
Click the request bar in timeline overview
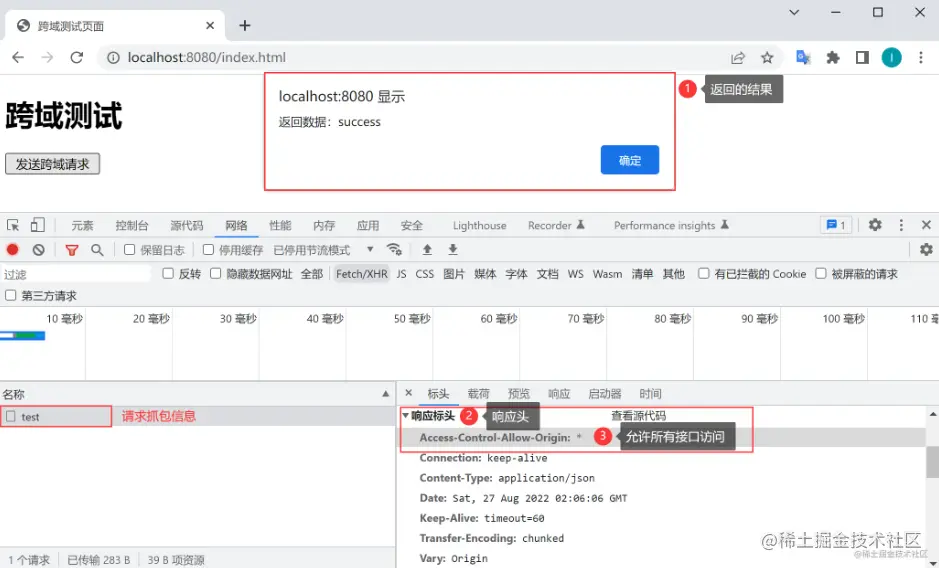pyautogui.click(x=23, y=336)
